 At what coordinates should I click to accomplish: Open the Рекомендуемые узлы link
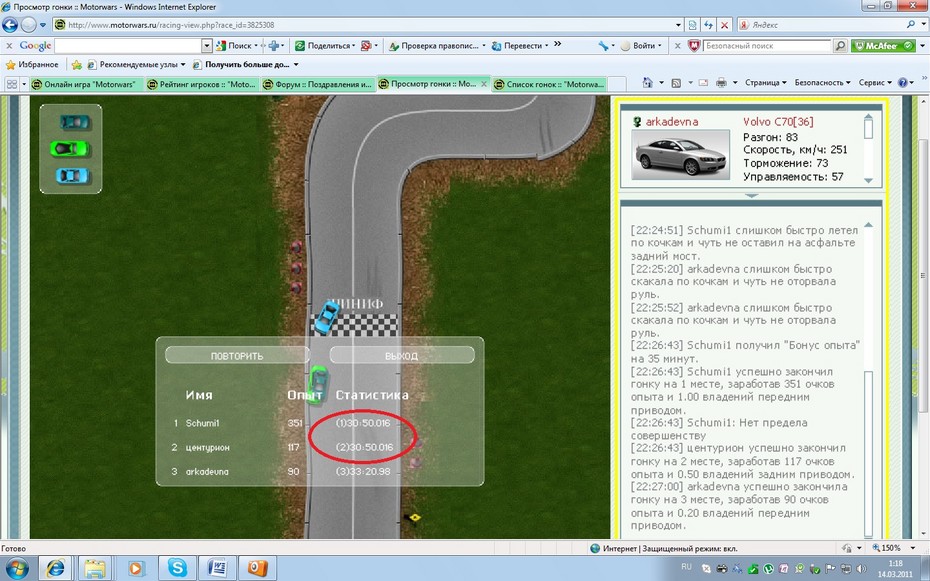136,65
